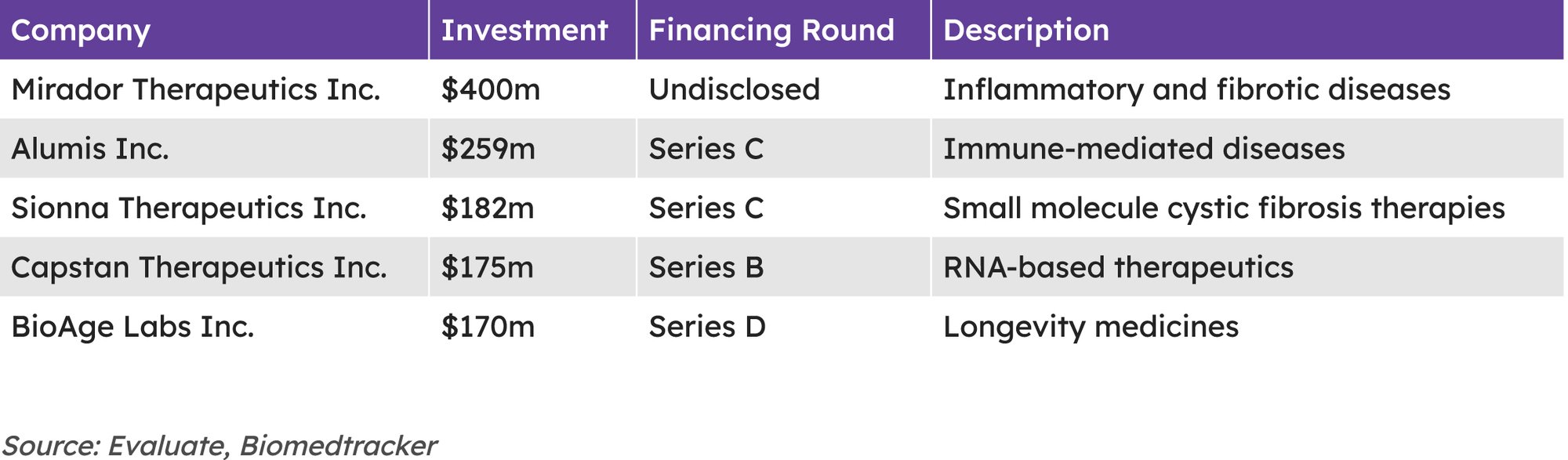
Task: Click Small molecule cystic fibrosis therapies text
Action: (1224, 208)
